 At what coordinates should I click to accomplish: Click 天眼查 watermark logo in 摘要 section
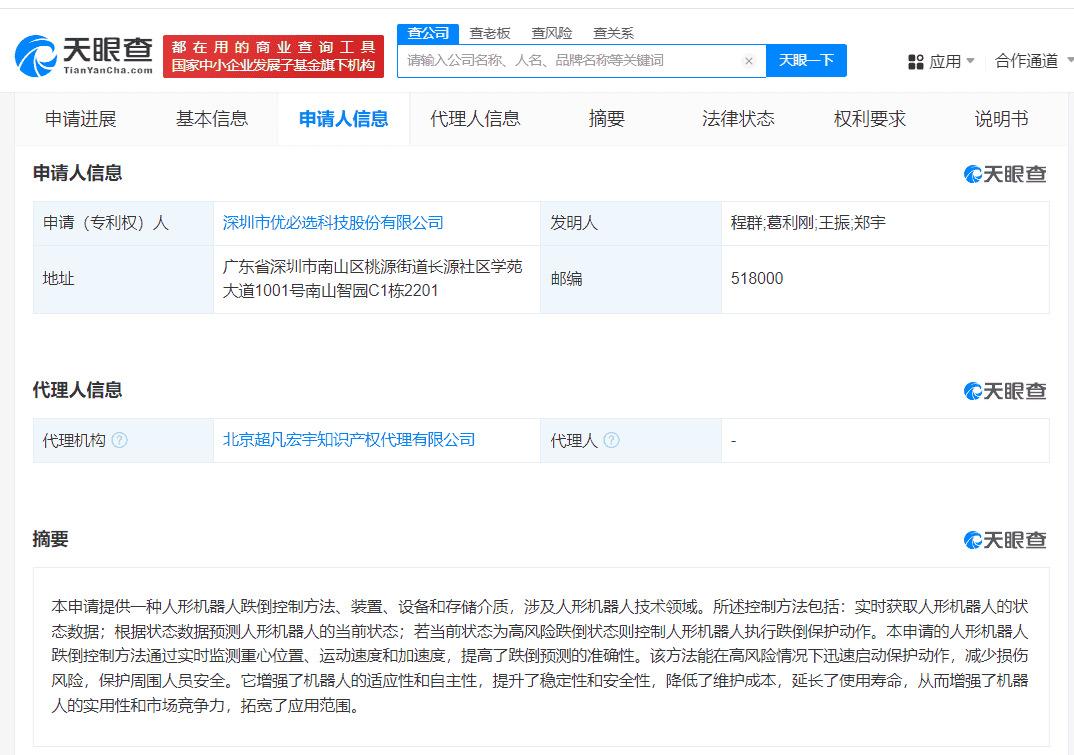[1005, 540]
